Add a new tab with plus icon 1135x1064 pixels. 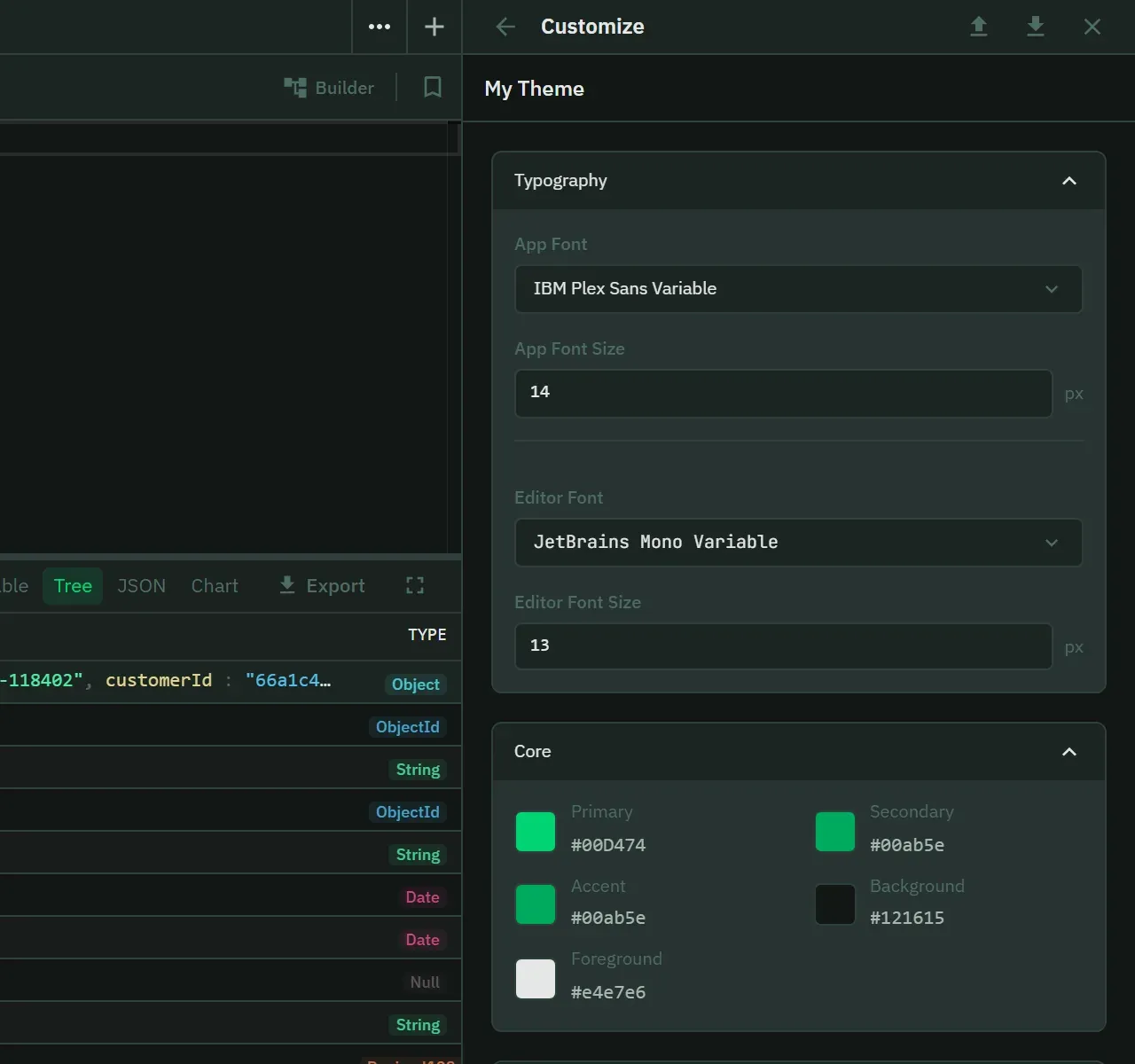[434, 27]
